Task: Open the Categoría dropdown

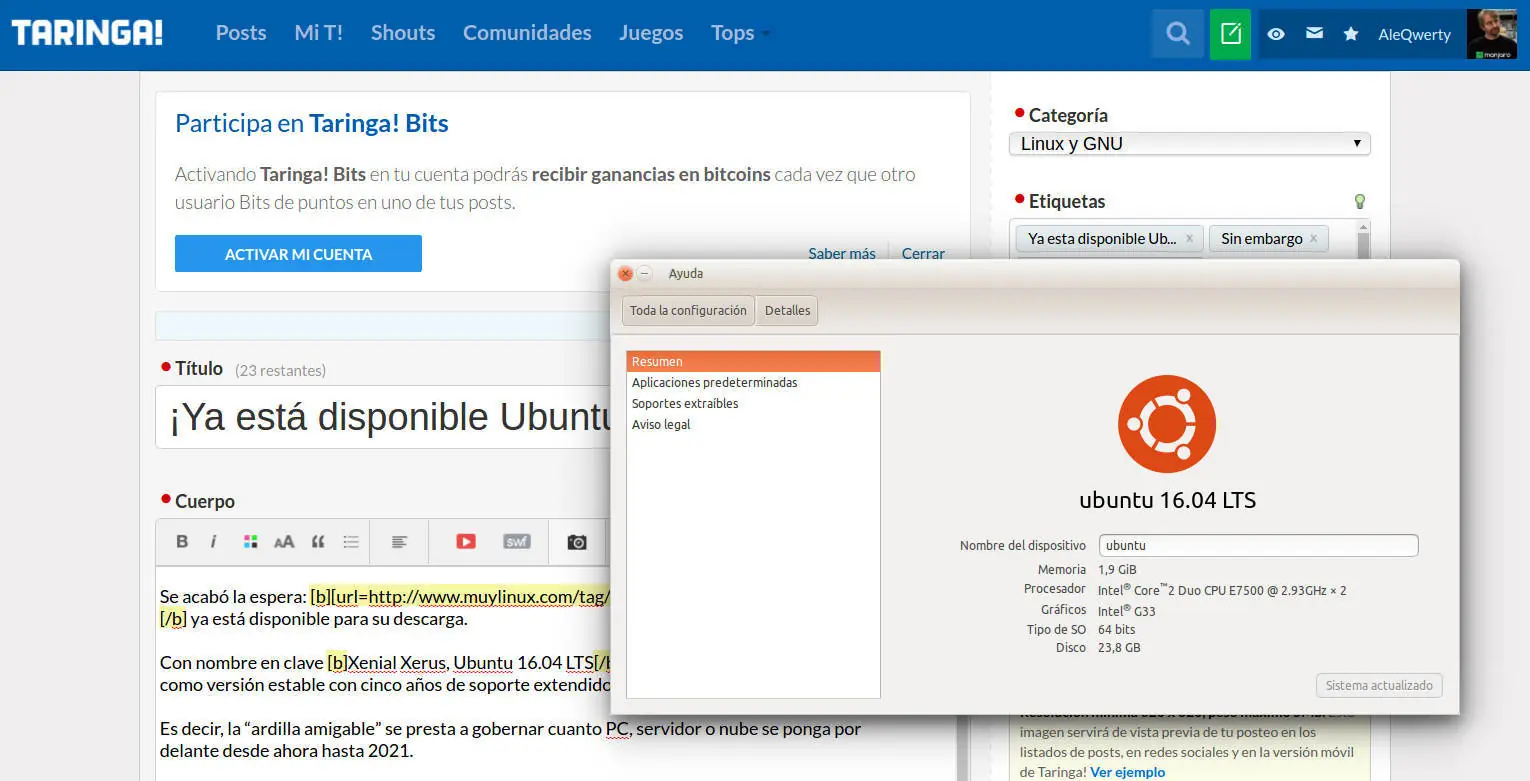Action: pyautogui.click(x=1190, y=143)
